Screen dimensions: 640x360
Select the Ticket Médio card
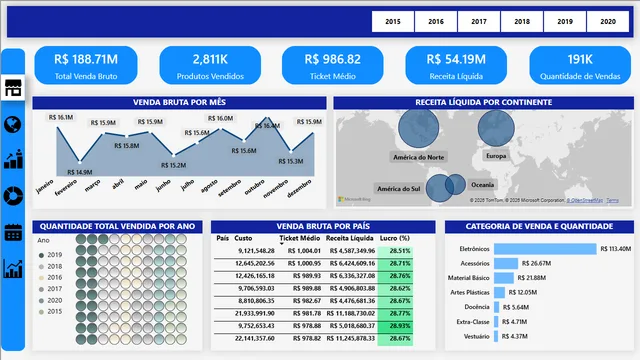333,65
